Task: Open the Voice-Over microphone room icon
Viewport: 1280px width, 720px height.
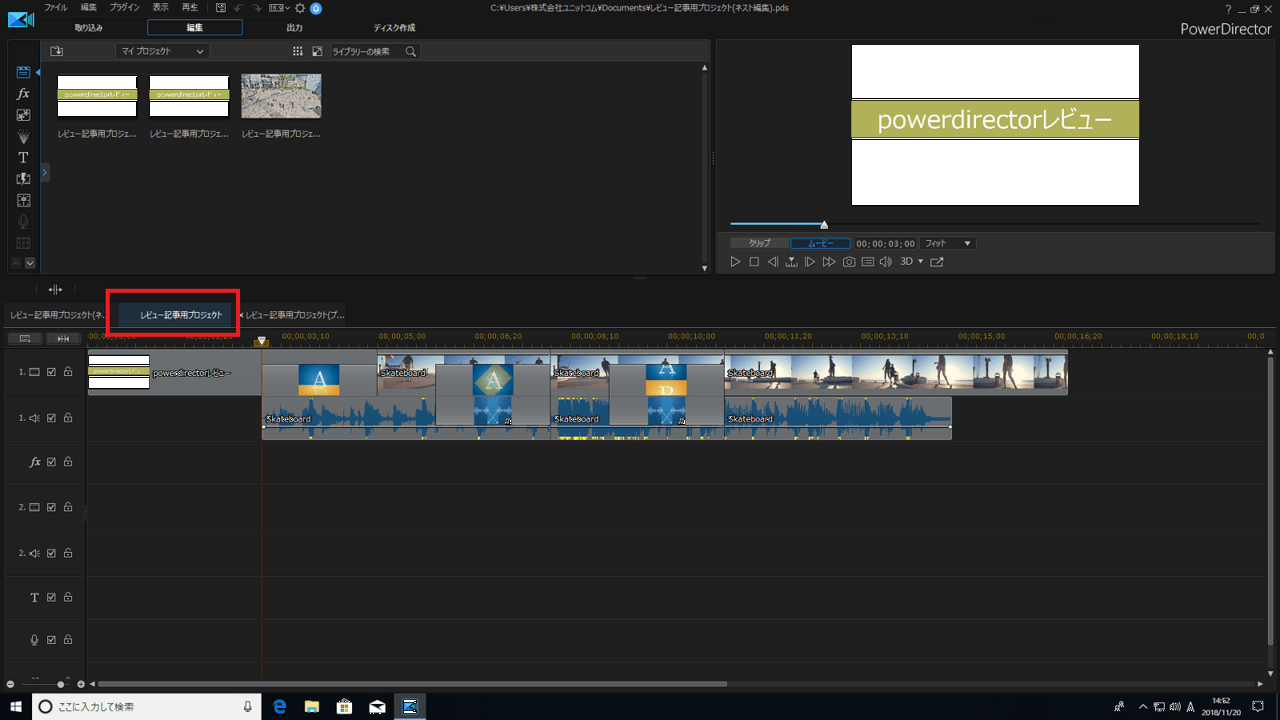Action: pos(23,221)
